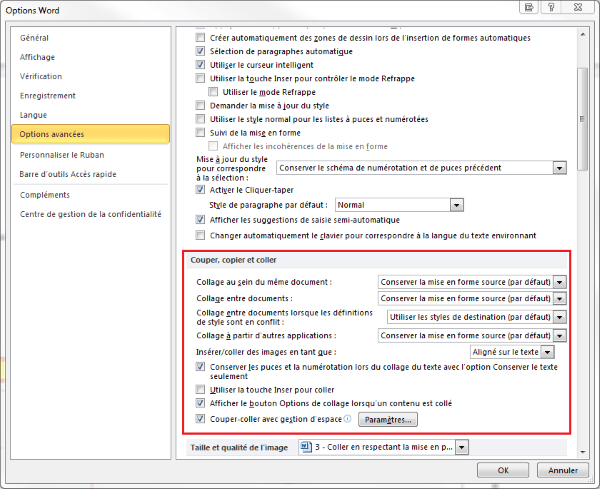600x489 pixels.
Task: Check Utiliser le mode Refrappe
Action: pyautogui.click(x=213, y=92)
